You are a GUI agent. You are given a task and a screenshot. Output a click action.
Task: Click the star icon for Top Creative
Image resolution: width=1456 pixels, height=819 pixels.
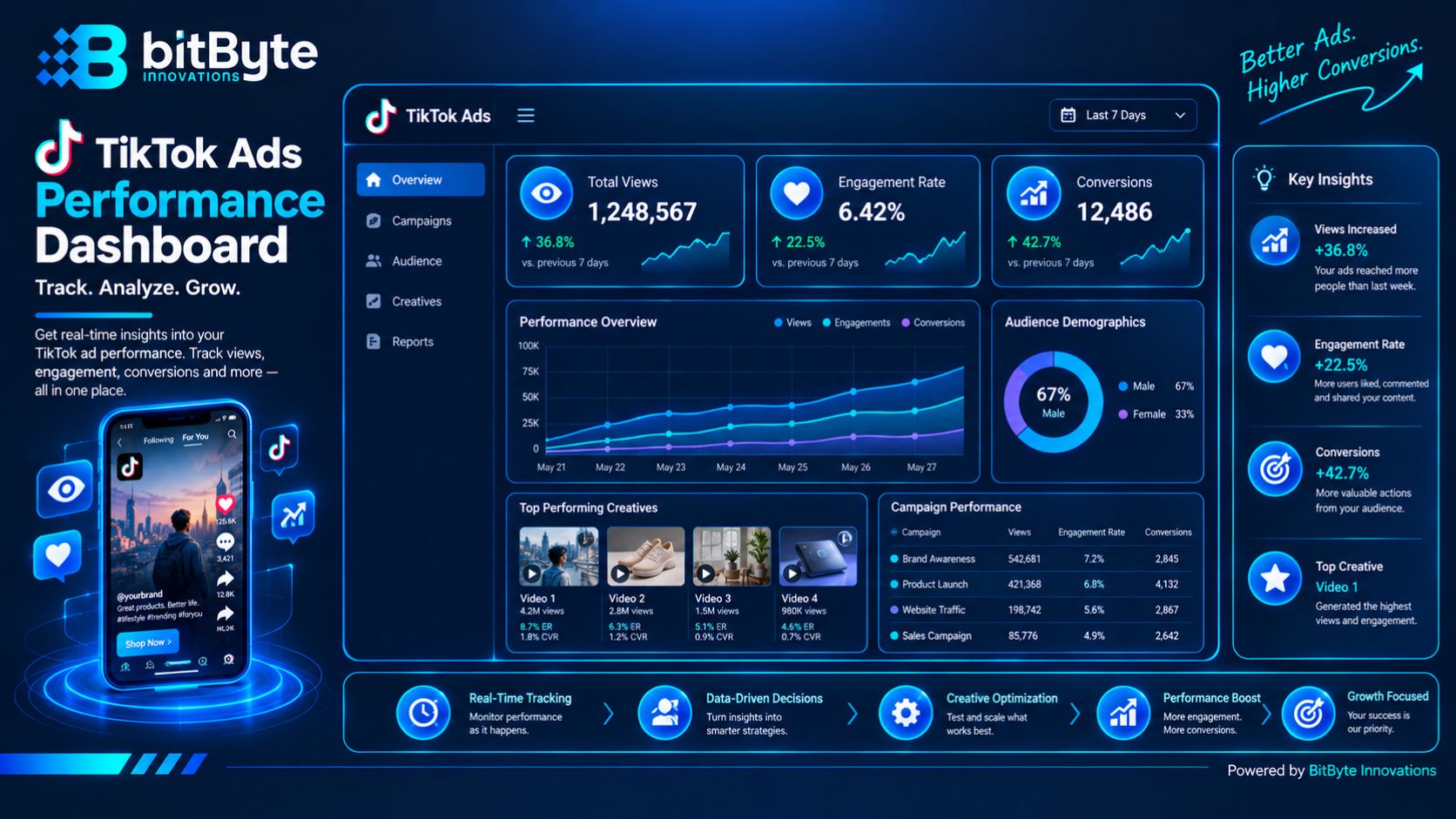(1275, 578)
